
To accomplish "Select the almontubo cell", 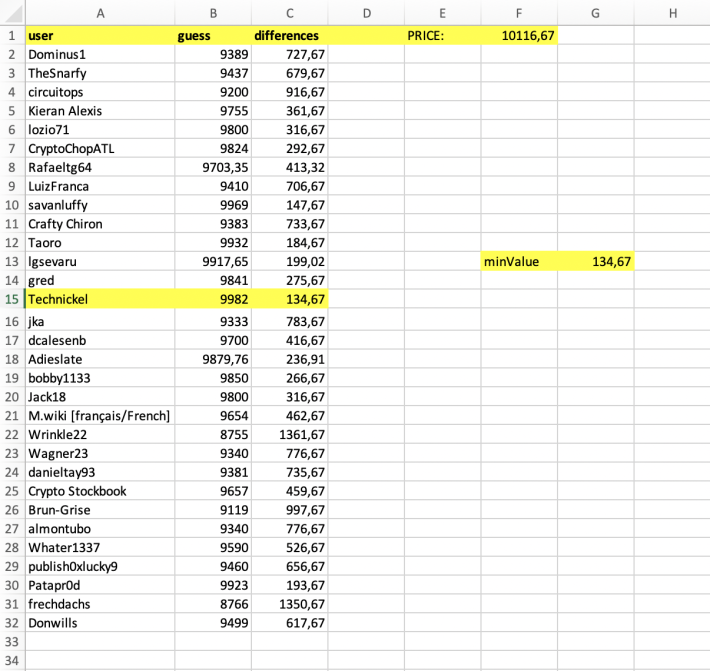I will click(x=100, y=528).
